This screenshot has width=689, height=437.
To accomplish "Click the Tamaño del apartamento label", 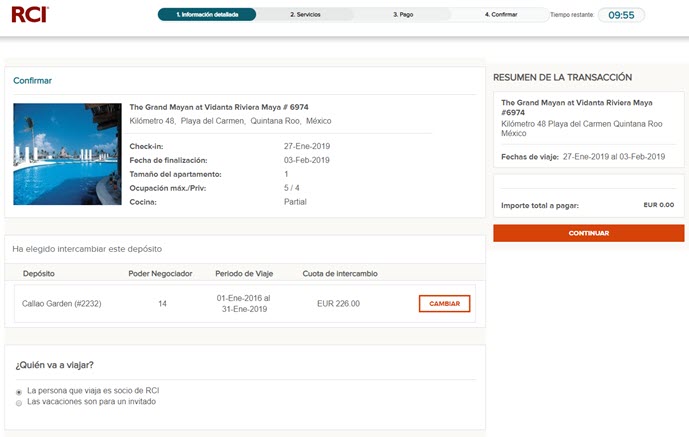I will 175,174.
